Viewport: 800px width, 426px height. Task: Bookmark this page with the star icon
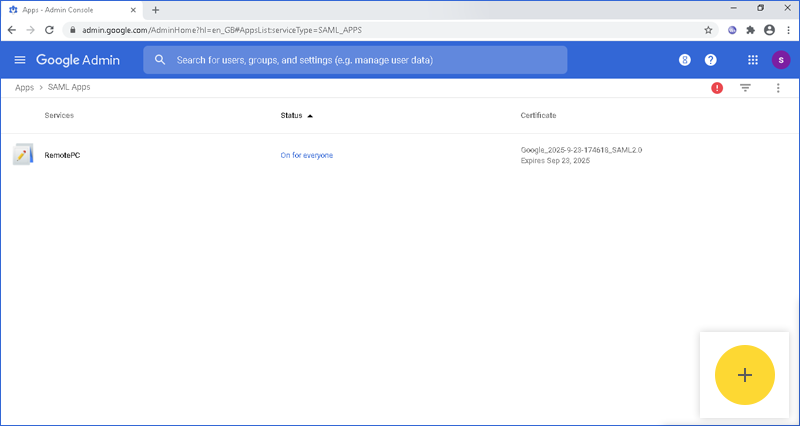[x=708, y=30]
